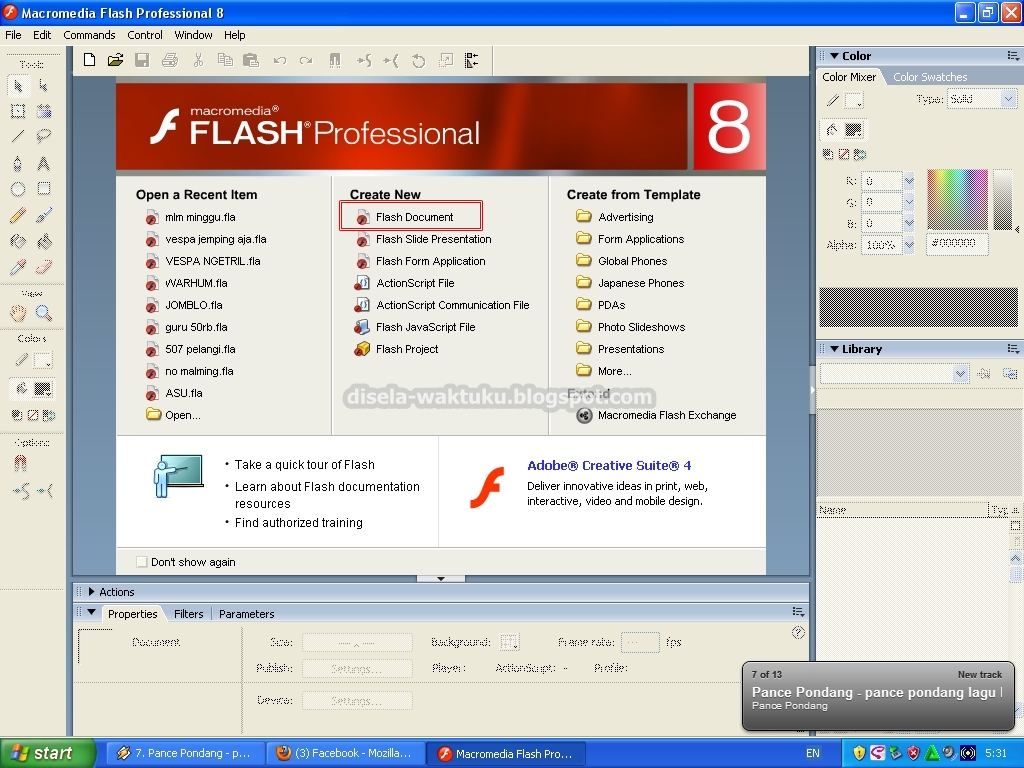Select the Subselection tool
The width and height of the screenshot is (1024, 768).
tap(43, 86)
